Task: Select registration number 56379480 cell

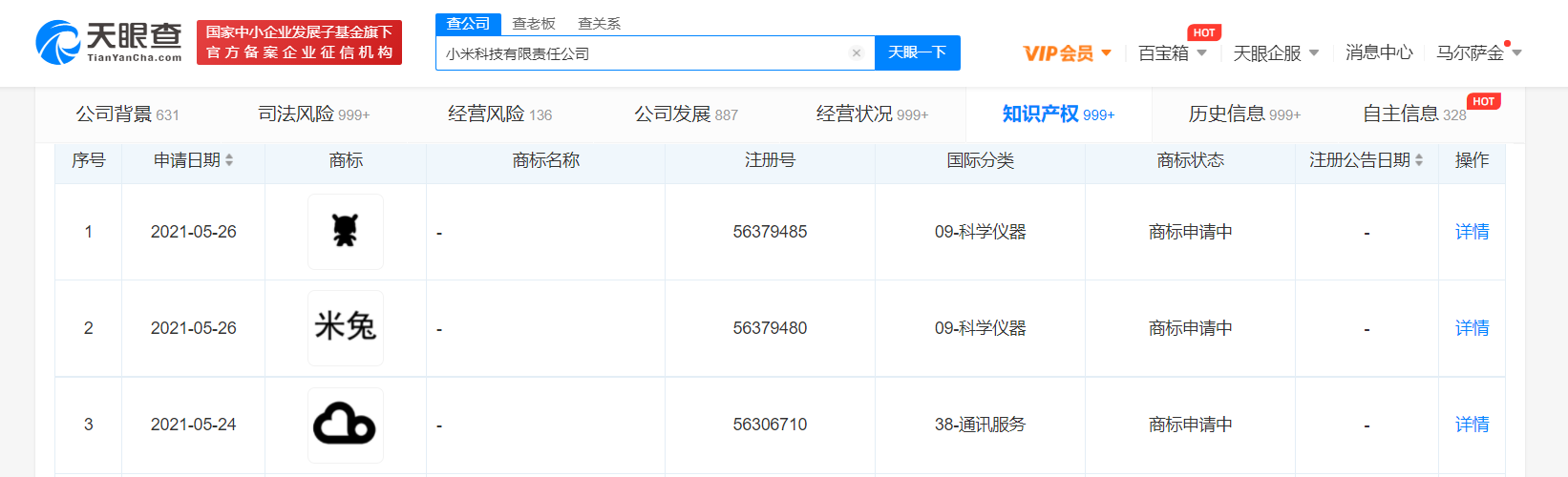Action: (x=770, y=328)
